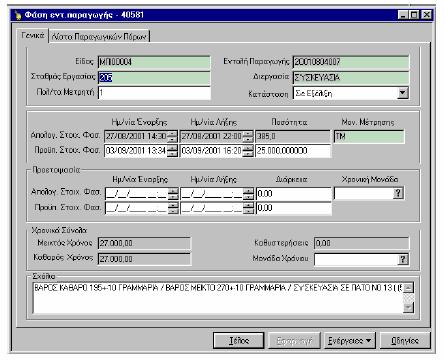Click the planned quantity field 25.000,000000
The width and height of the screenshot is (445, 360).
coord(293,151)
